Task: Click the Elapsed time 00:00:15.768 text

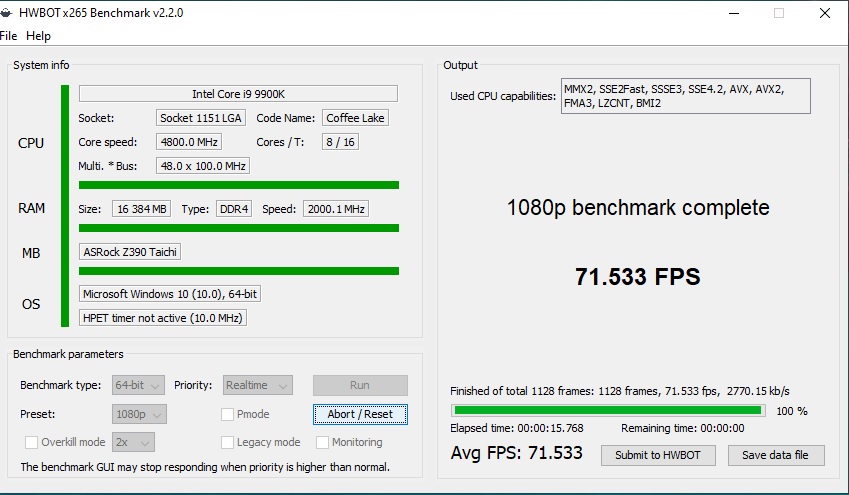Action: tap(517, 428)
